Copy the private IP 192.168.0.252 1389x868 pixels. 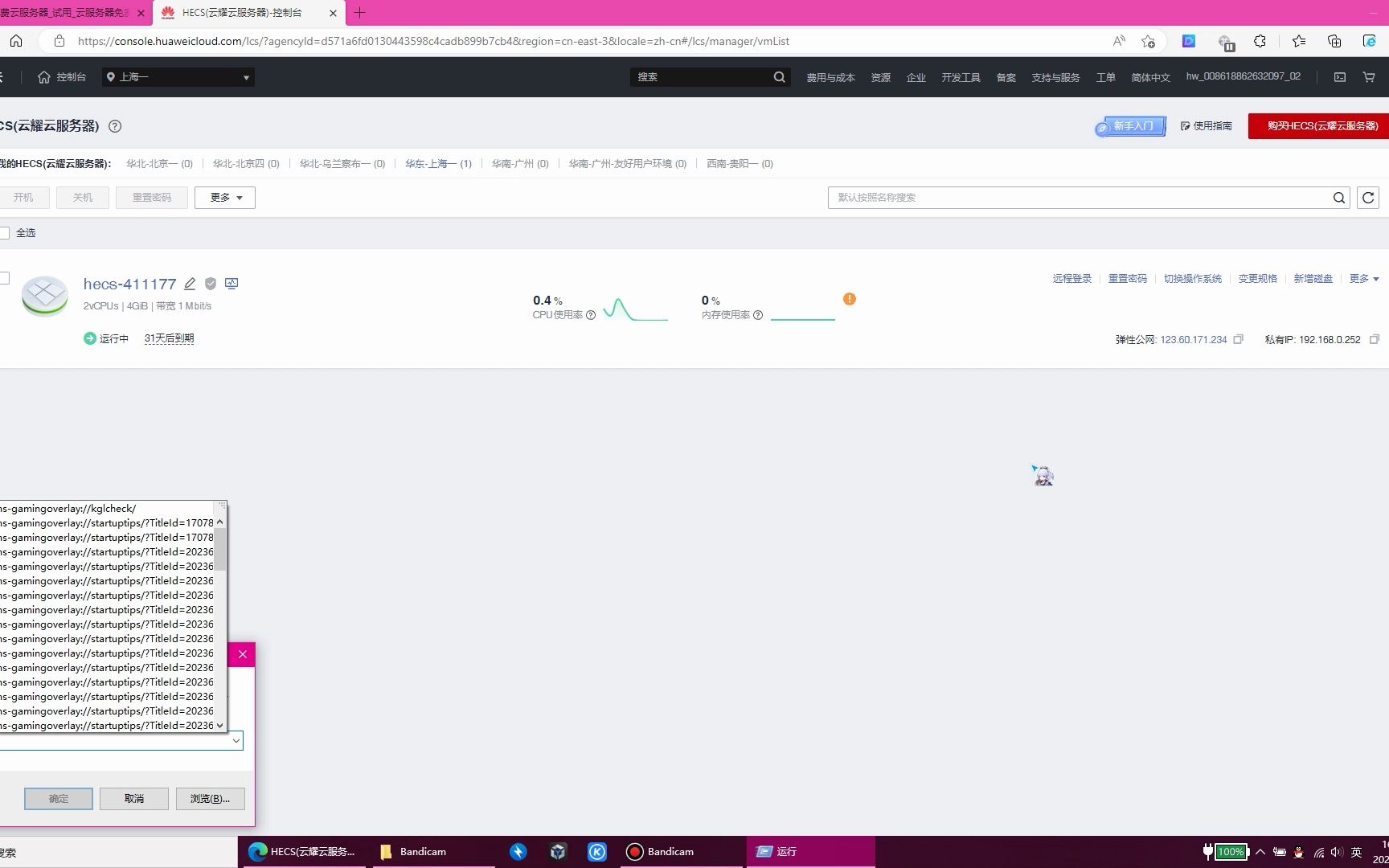tap(1374, 340)
